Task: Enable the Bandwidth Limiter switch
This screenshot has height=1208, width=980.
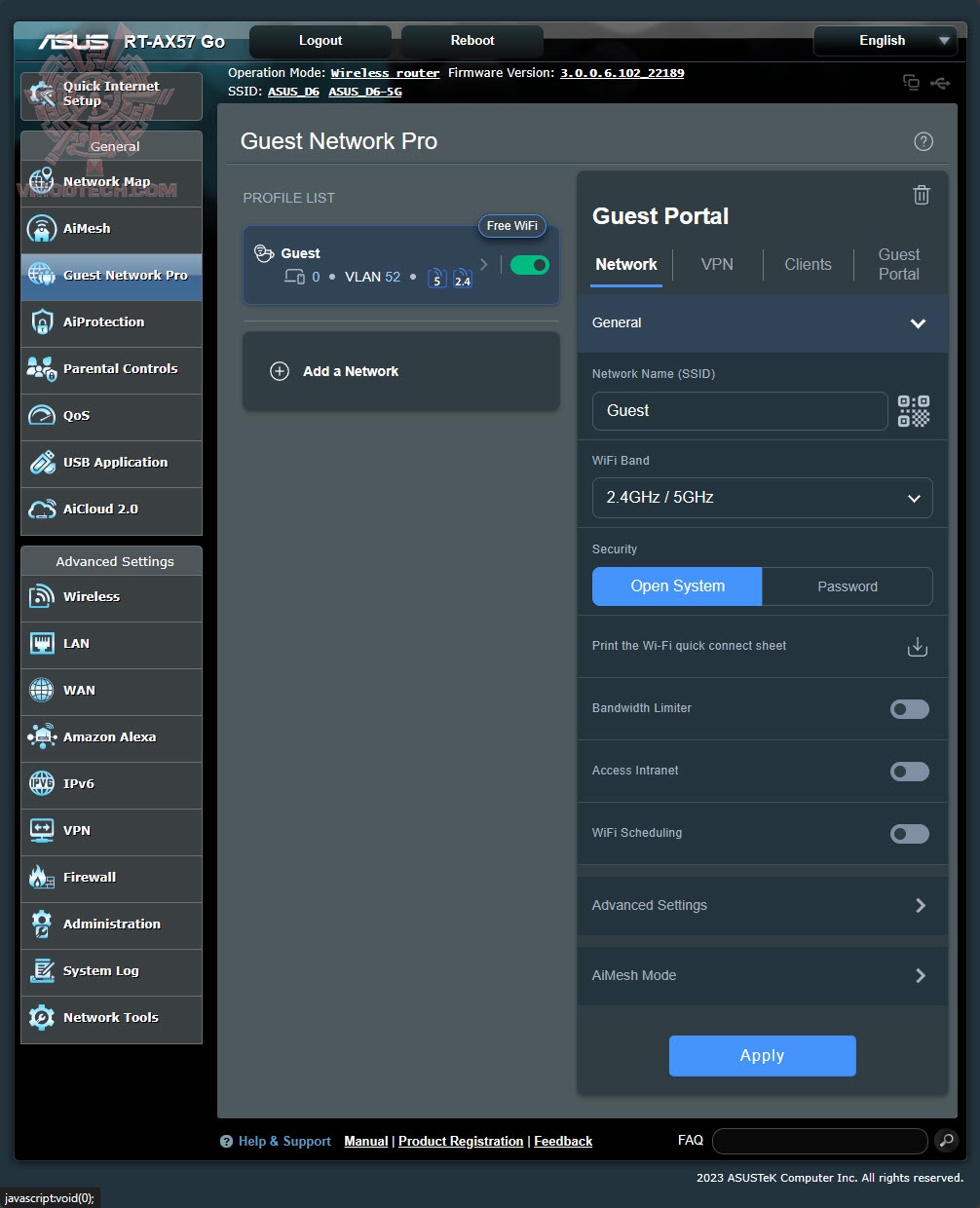Action: [910, 709]
